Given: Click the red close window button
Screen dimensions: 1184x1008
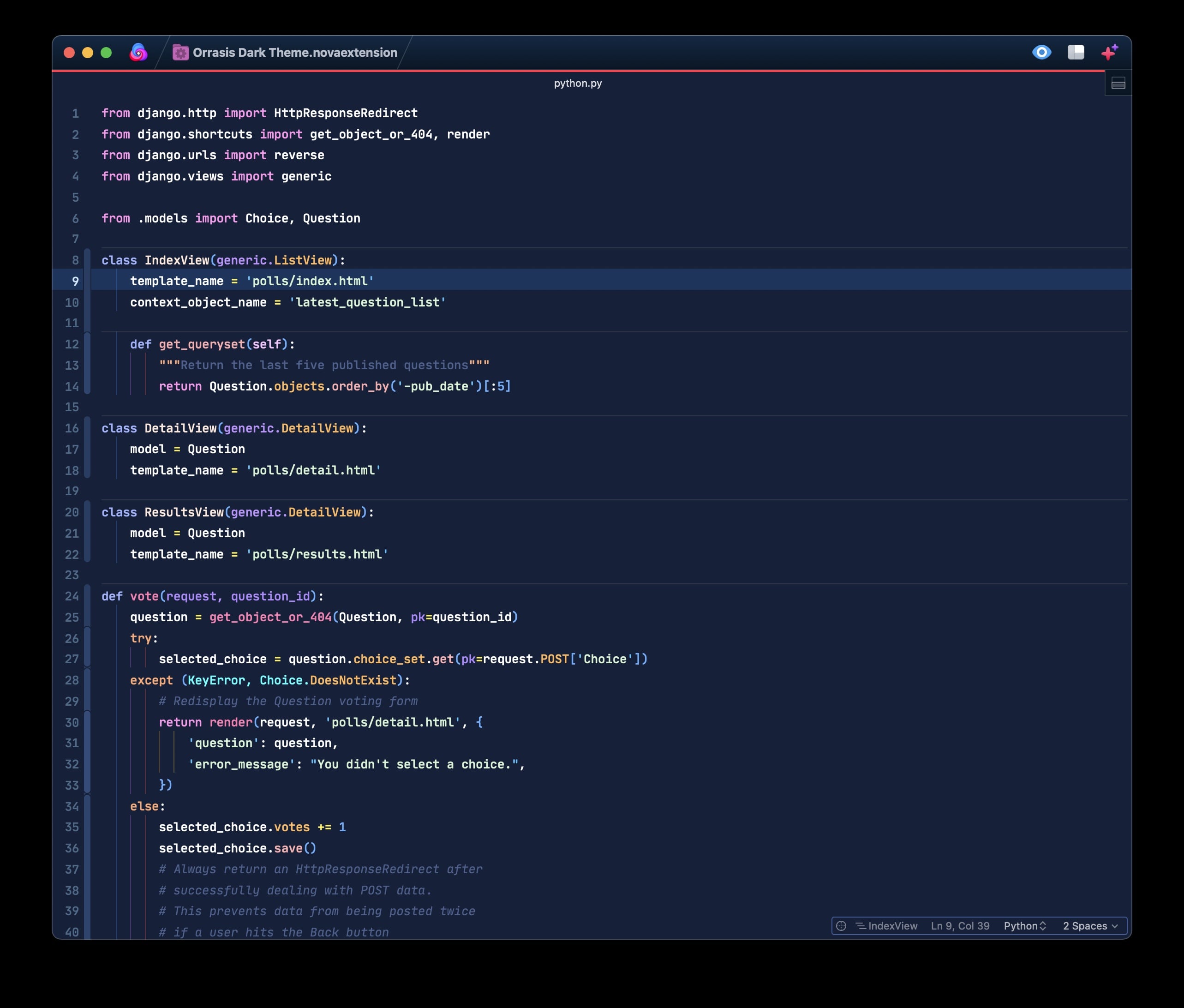Looking at the screenshot, I should click(69, 53).
